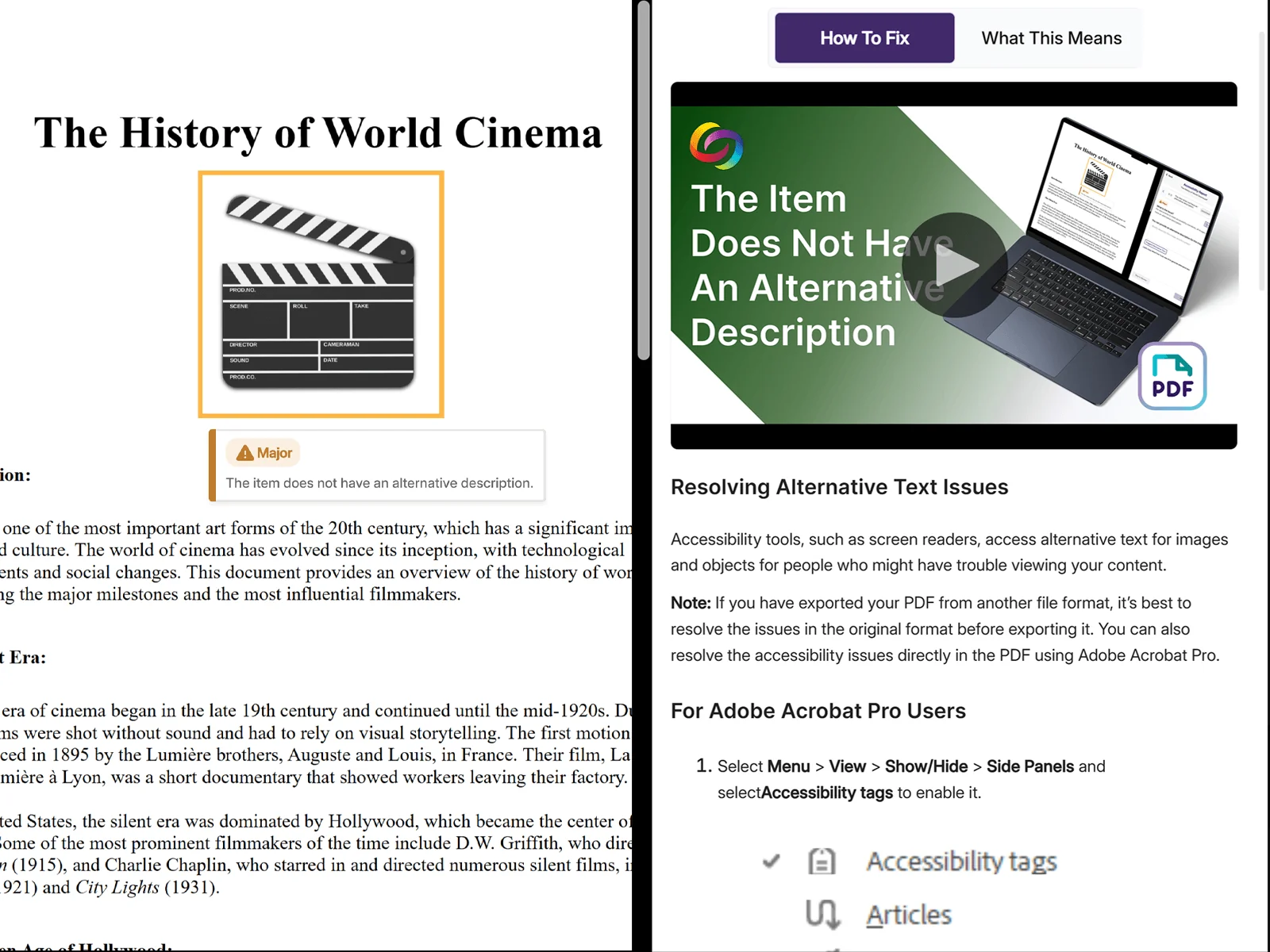Click the document pane vertical scrollbar
The height and width of the screenshot is (952, 1270).
pos(644,182)
